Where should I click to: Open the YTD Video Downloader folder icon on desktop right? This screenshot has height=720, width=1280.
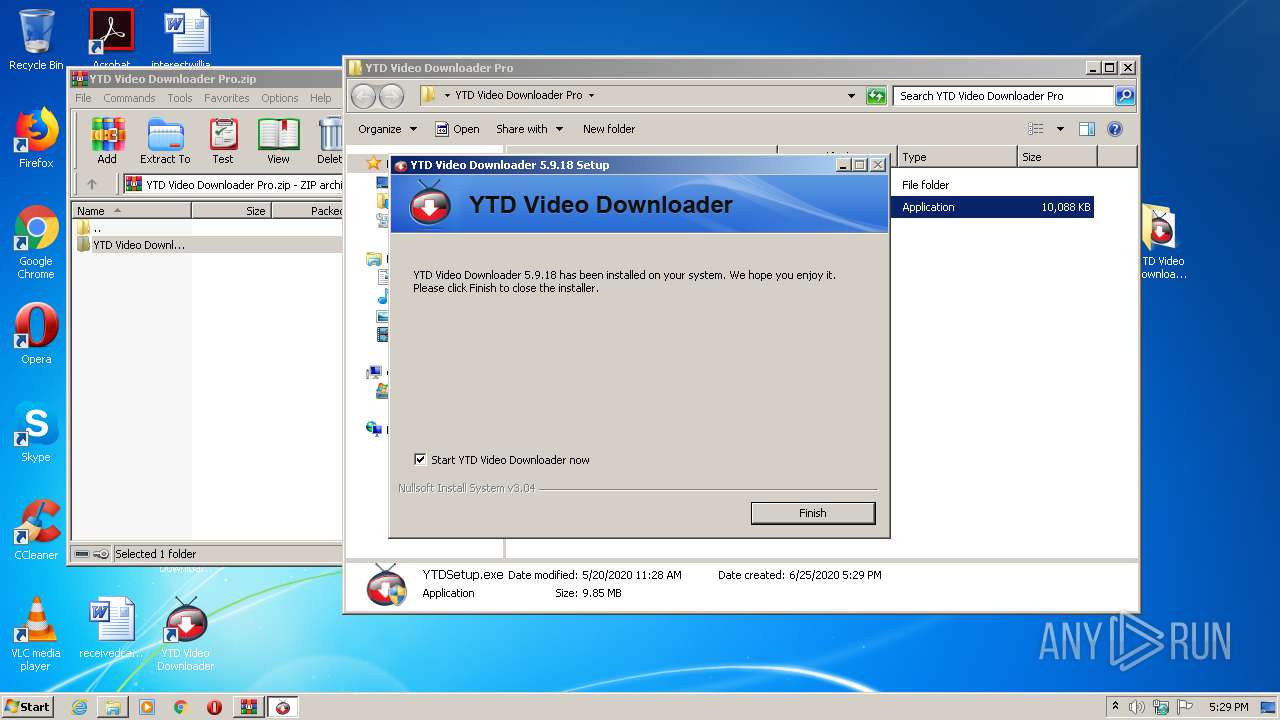click(x=1161, y=243)
